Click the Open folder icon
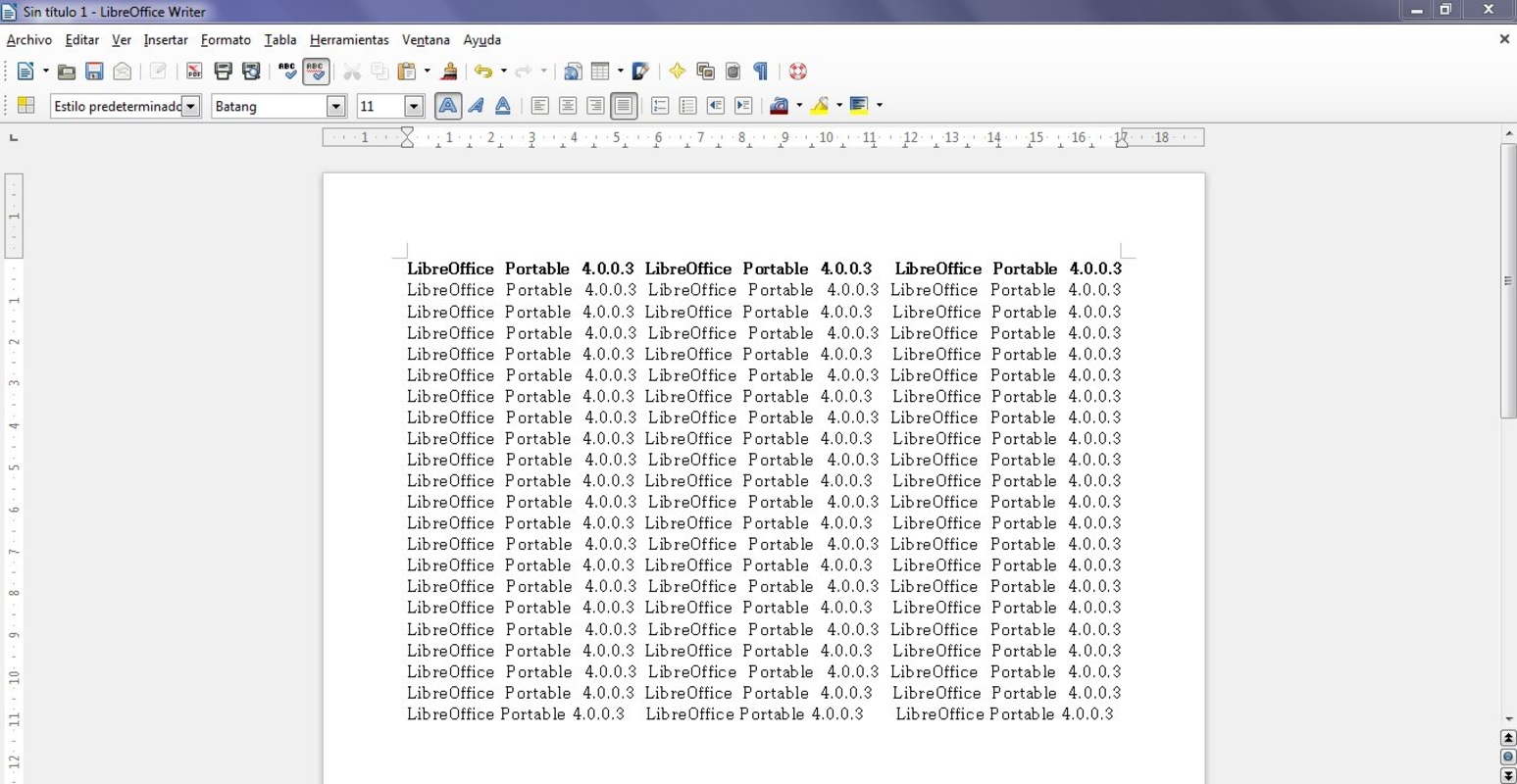This screenshot has height=784, width=1517. pos(66,72)
